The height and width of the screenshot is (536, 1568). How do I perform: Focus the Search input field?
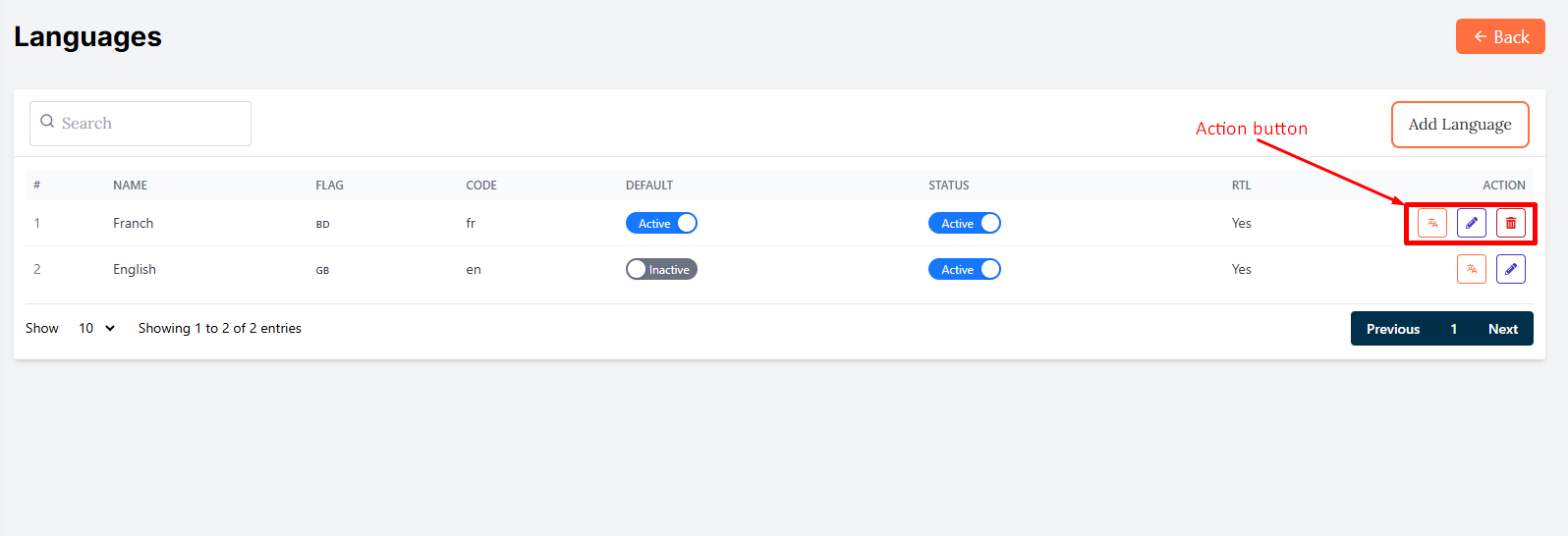tap(152, 124)
